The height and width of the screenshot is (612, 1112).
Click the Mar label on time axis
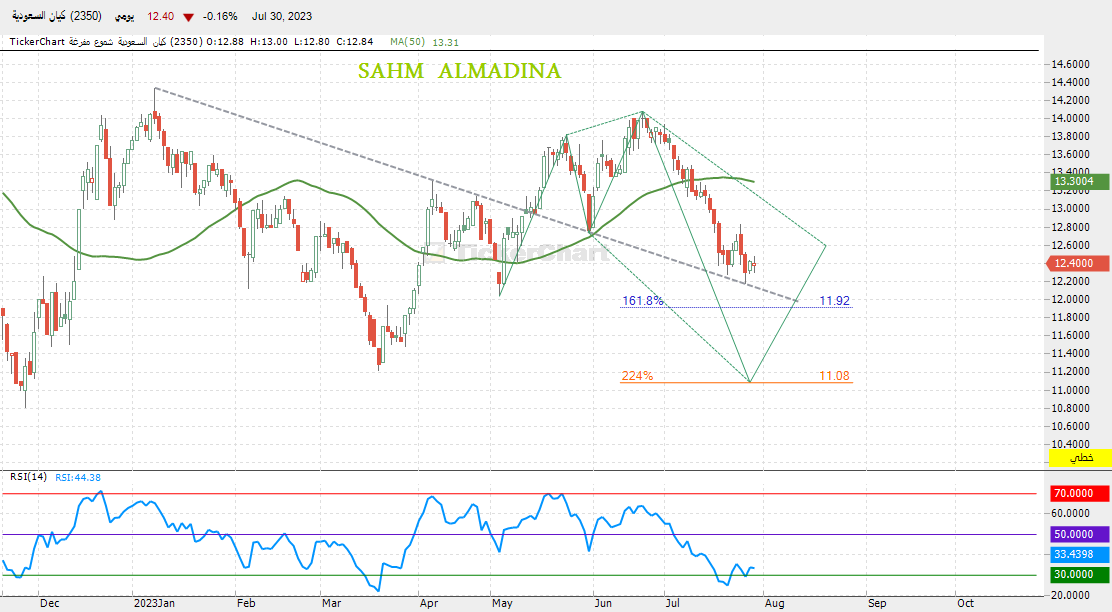[331, 603]
